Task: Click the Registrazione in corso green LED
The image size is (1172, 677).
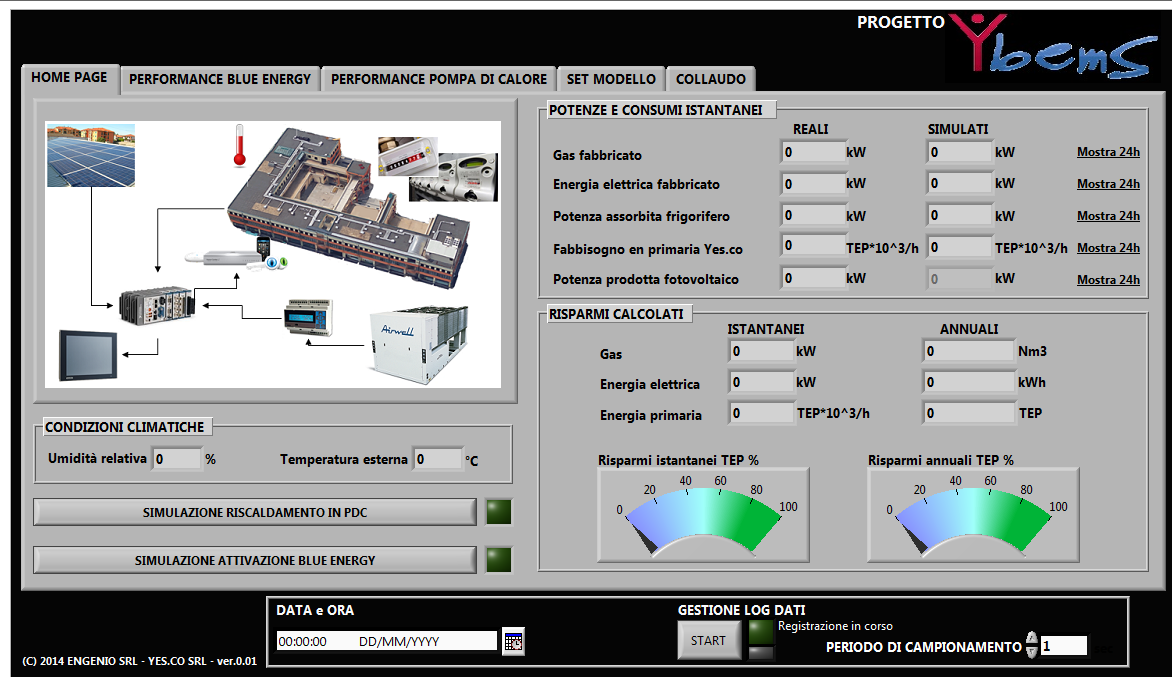Action: coord(761,631)
